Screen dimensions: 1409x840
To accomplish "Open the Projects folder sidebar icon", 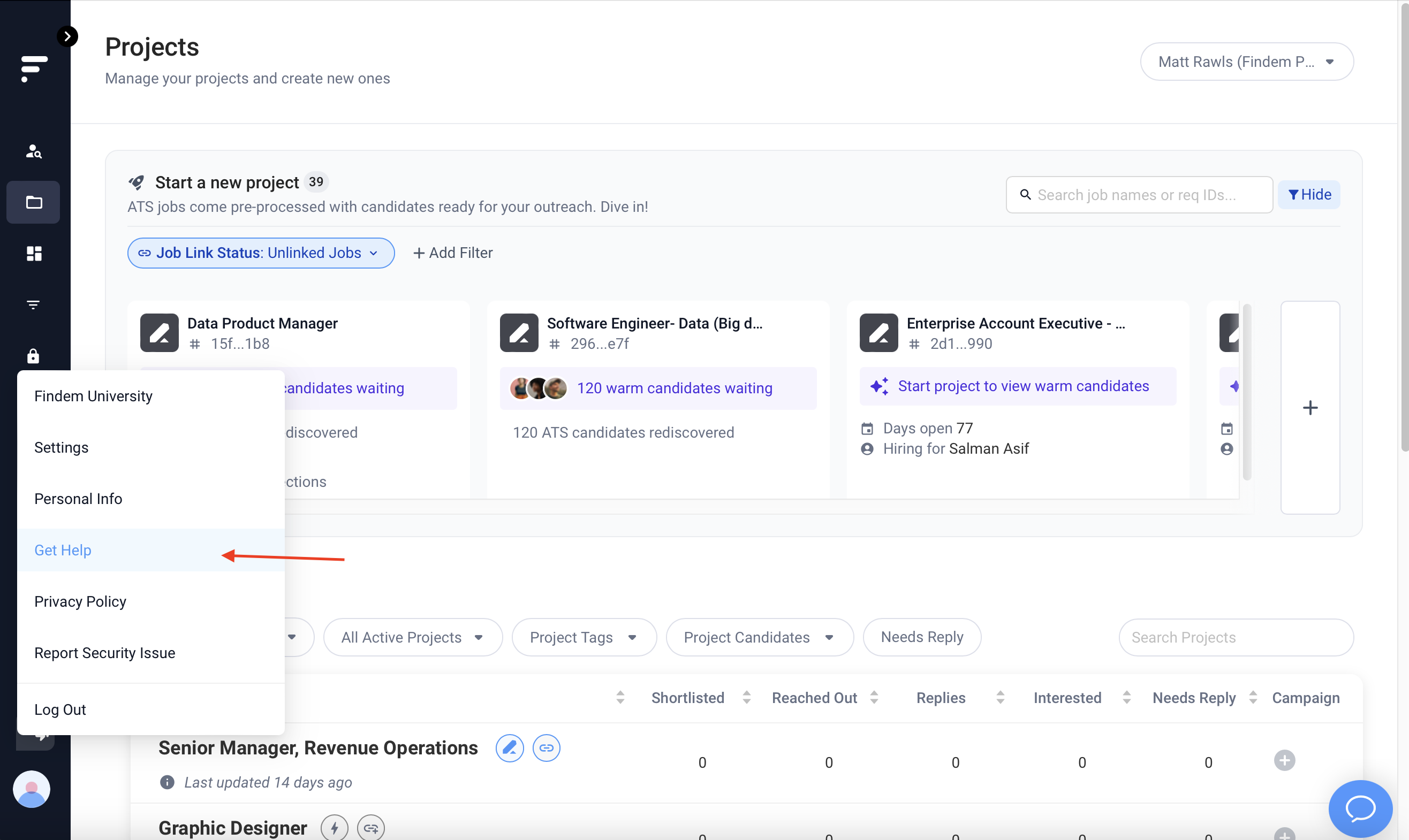I will point(33,202).
